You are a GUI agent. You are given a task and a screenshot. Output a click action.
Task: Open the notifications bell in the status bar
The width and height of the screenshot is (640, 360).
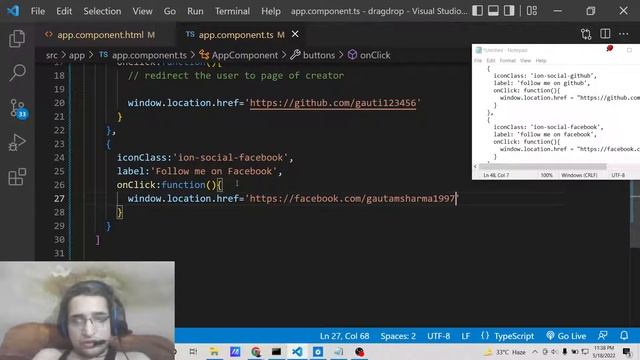624,336
